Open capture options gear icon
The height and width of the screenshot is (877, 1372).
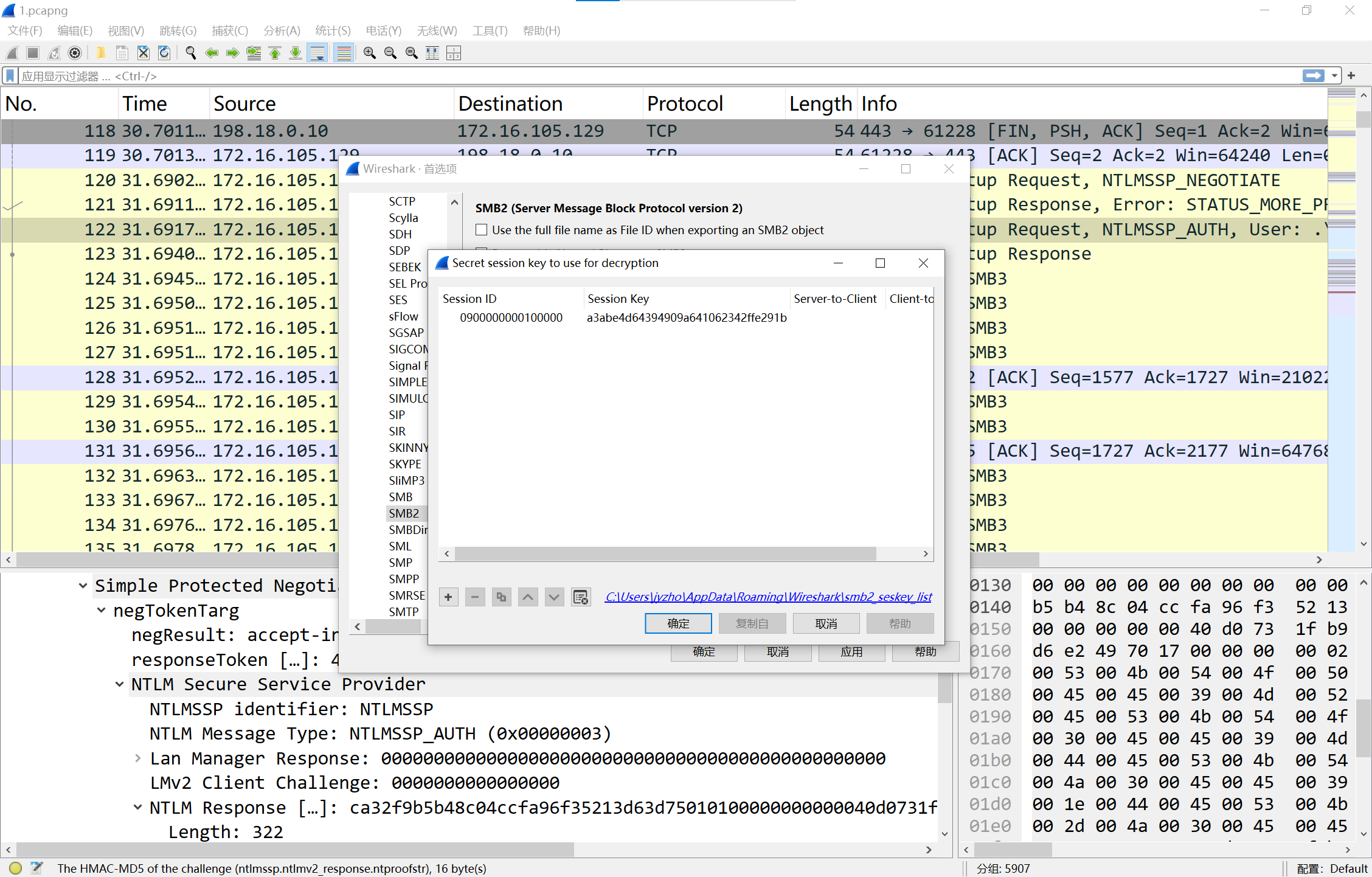tap(75, 54)
